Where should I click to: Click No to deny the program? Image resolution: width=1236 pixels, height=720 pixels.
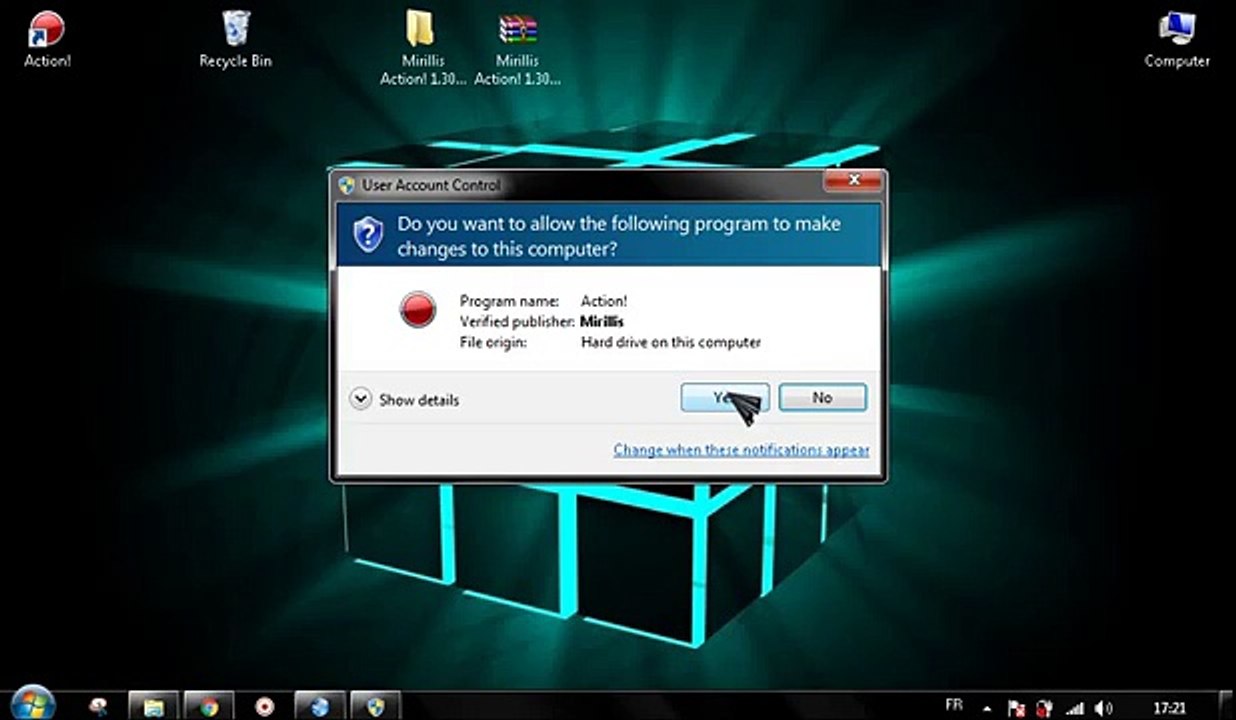click(822, 397)
